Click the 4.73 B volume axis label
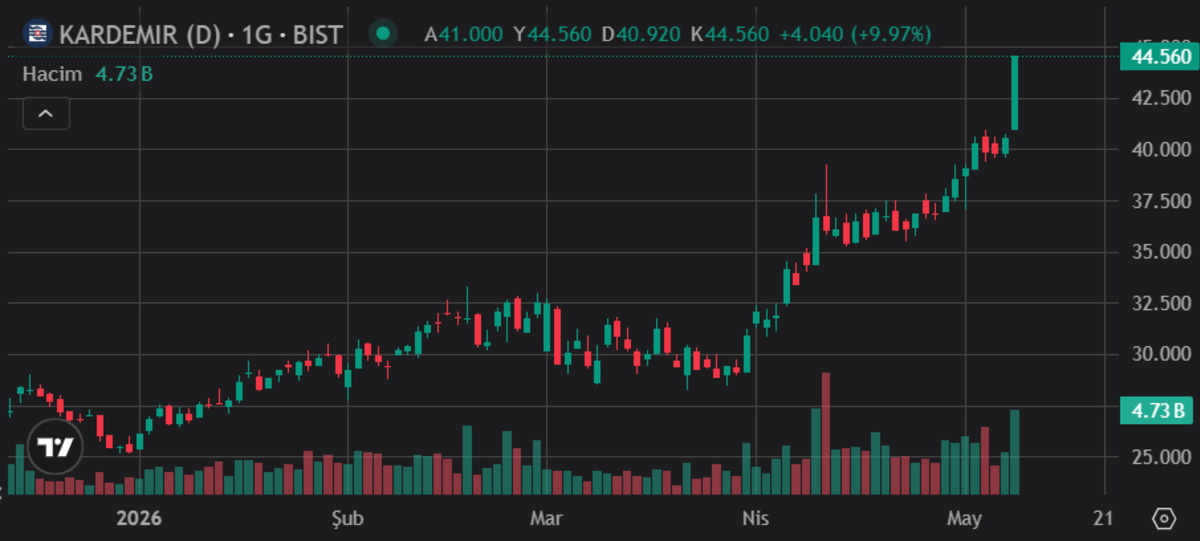 point(1158,410)
